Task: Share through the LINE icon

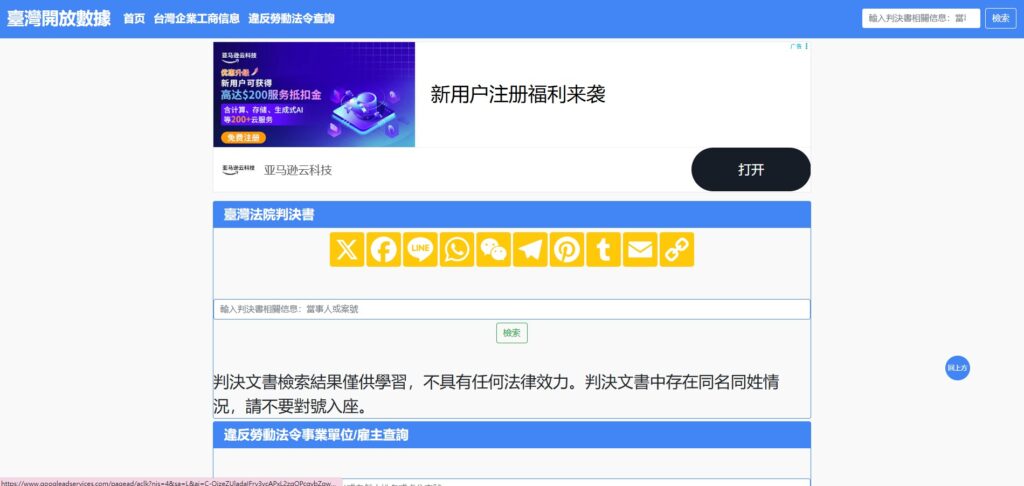Action: pos(420,250)
